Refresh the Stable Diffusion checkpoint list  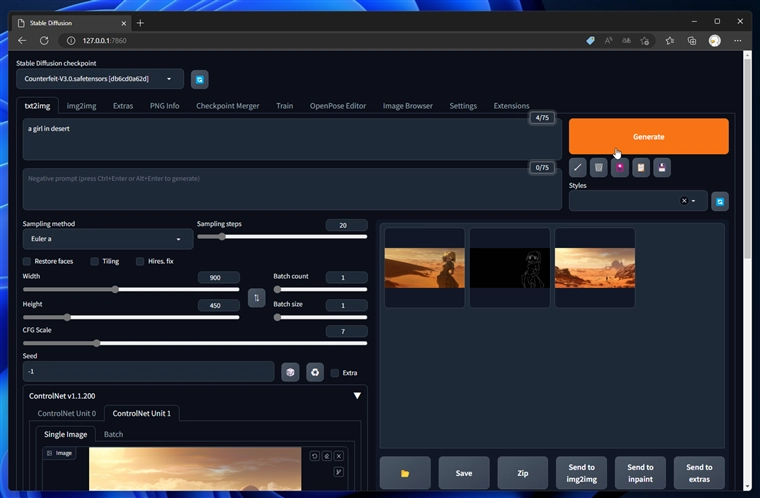(x=200, y=79)
